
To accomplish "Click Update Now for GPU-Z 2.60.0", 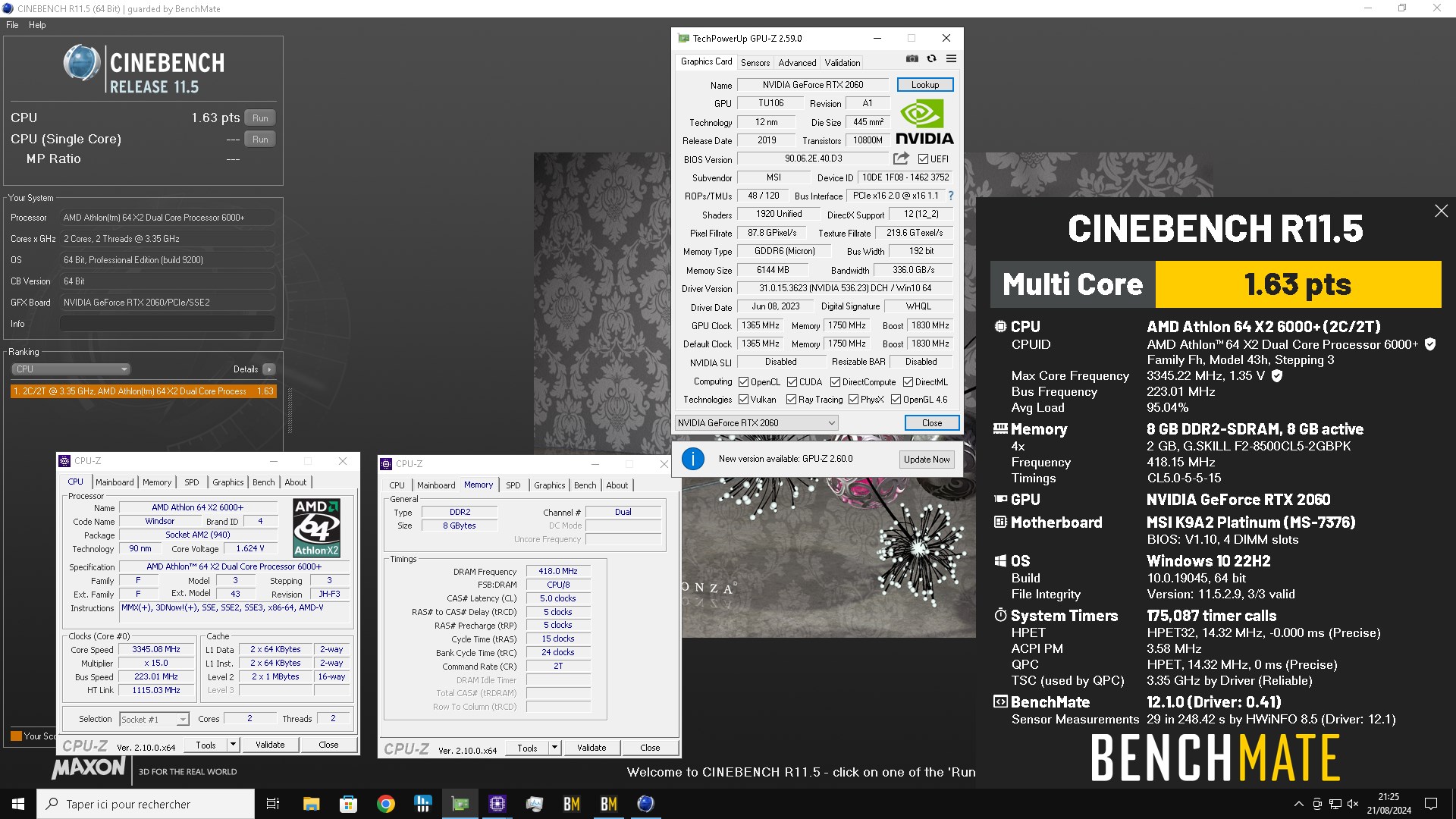I will pyautogui.click(x=927, y=460).
